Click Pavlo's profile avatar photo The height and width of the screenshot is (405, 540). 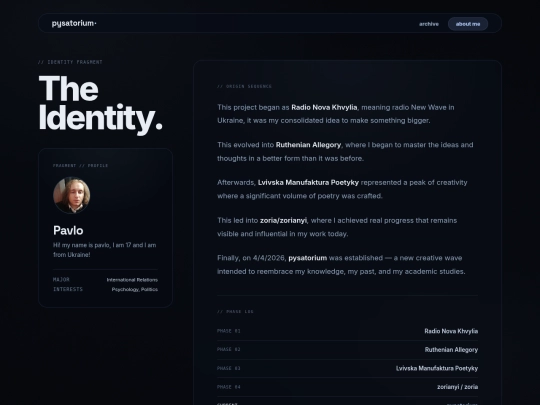pos(72,195)
